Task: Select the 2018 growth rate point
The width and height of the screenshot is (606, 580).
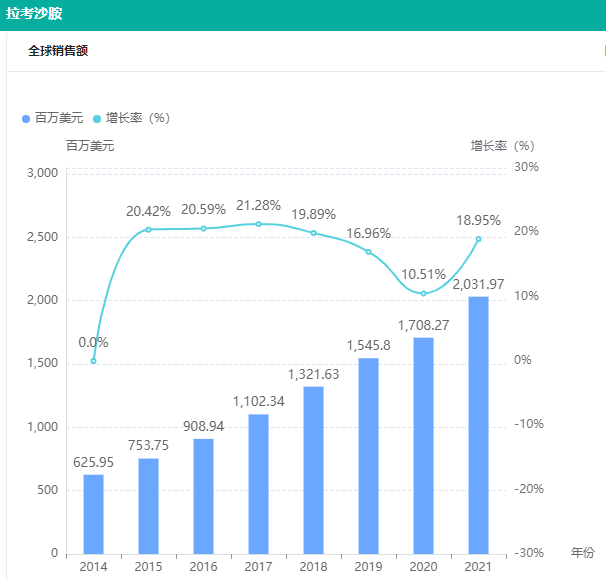Action: click(313, 233)
